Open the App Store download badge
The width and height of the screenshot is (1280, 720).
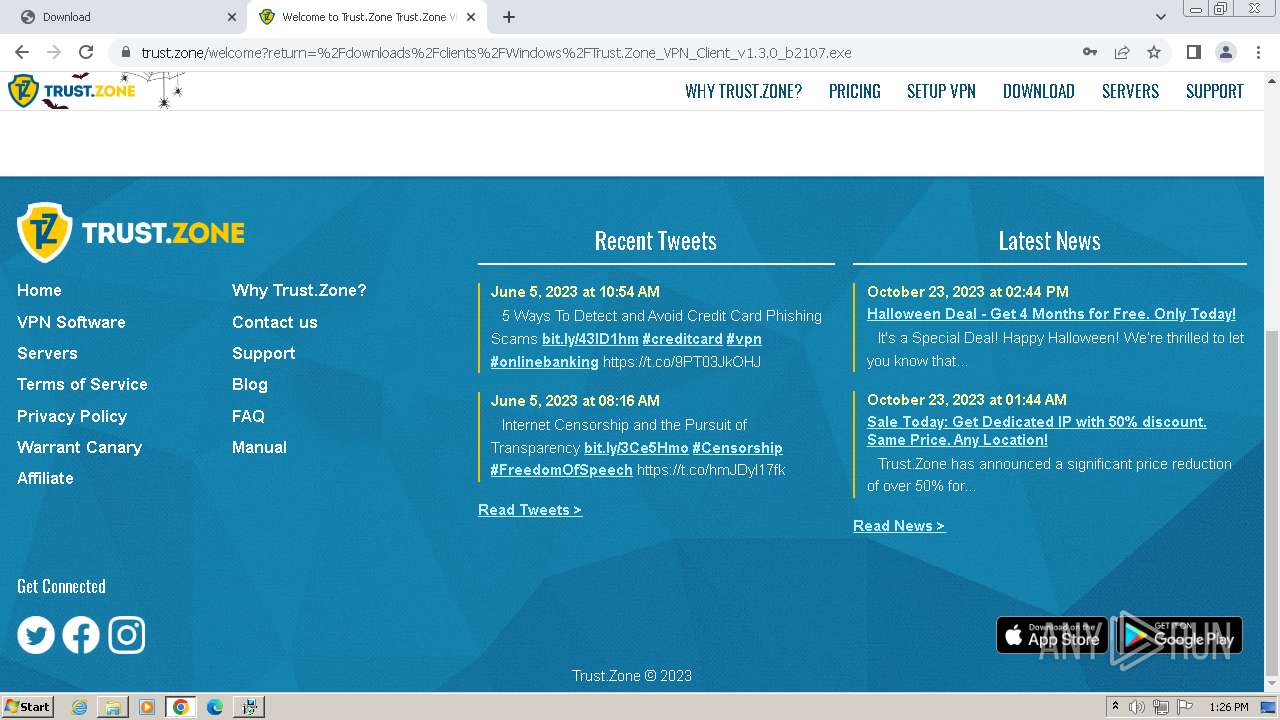point(1052,635)
